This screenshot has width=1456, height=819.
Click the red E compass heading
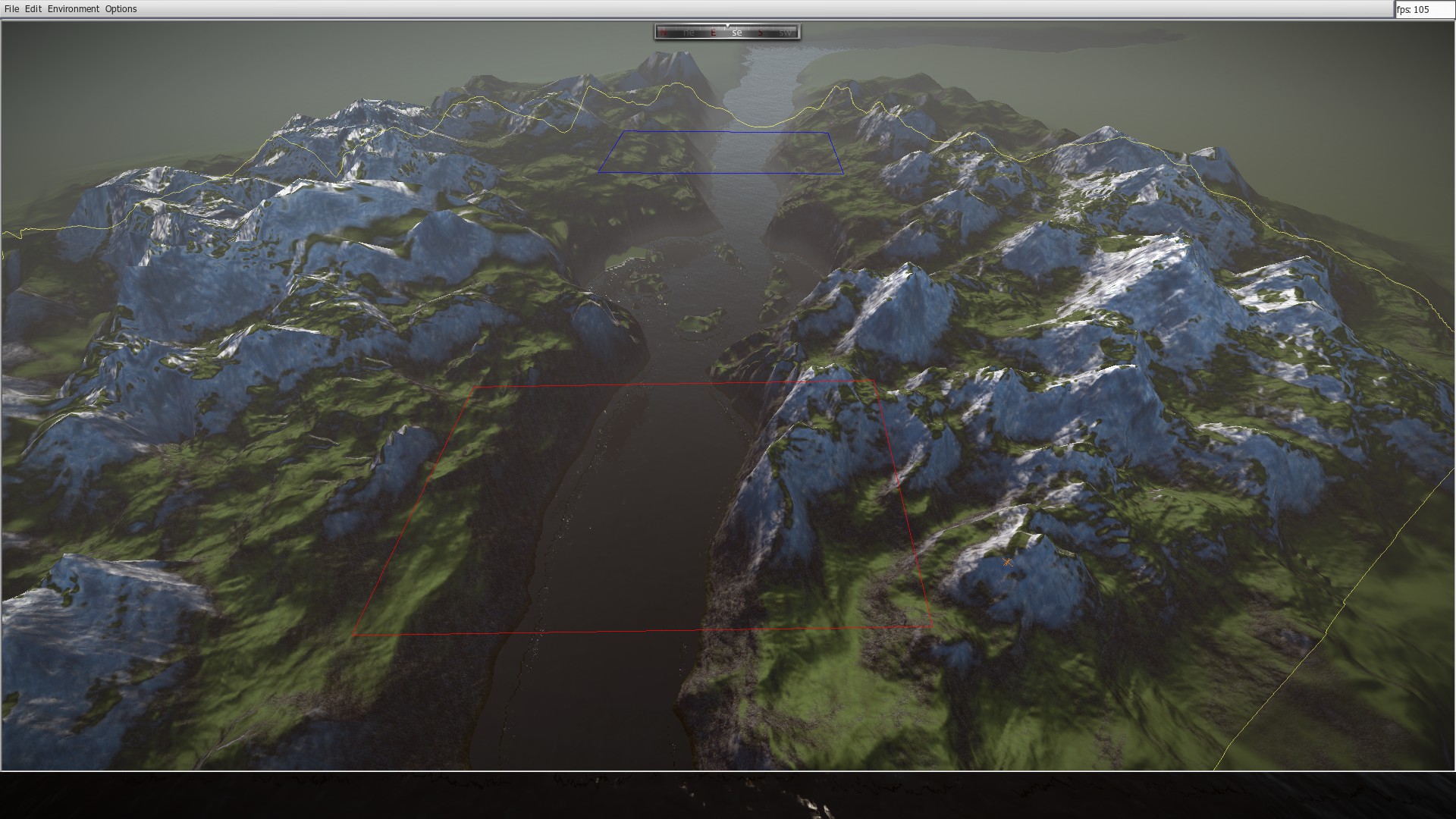point(713,33)
